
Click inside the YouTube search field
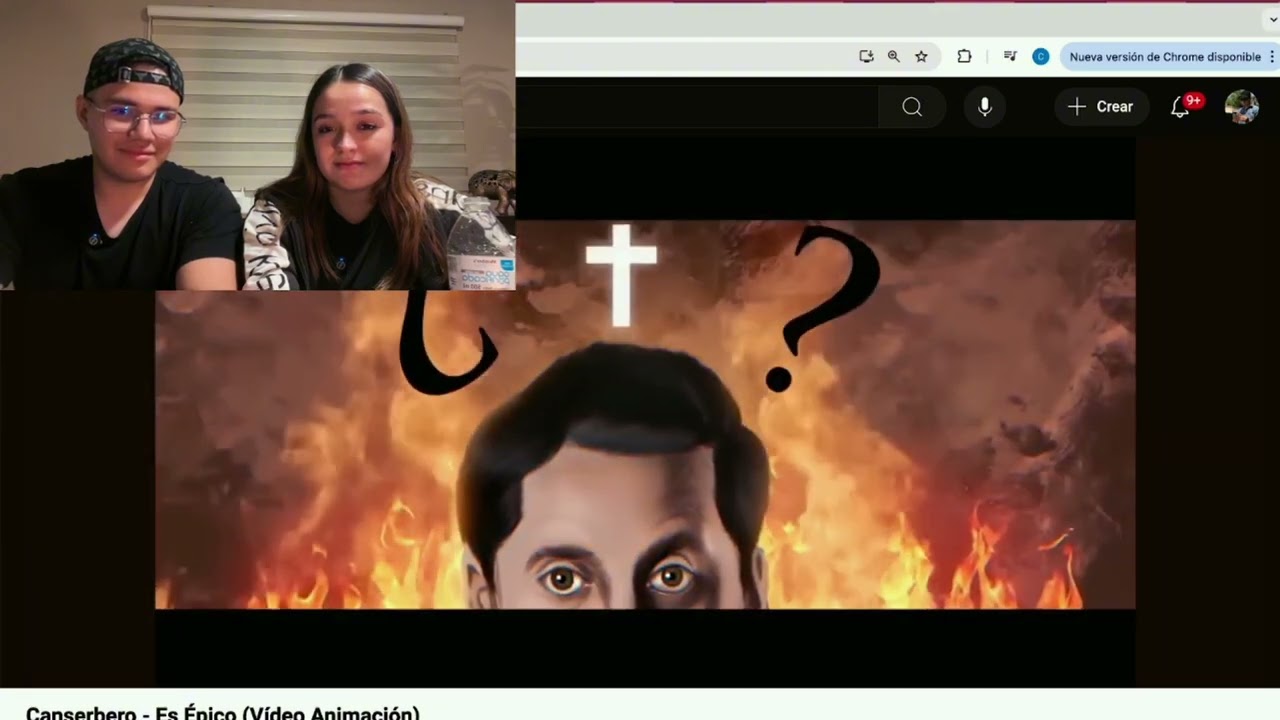697,107
